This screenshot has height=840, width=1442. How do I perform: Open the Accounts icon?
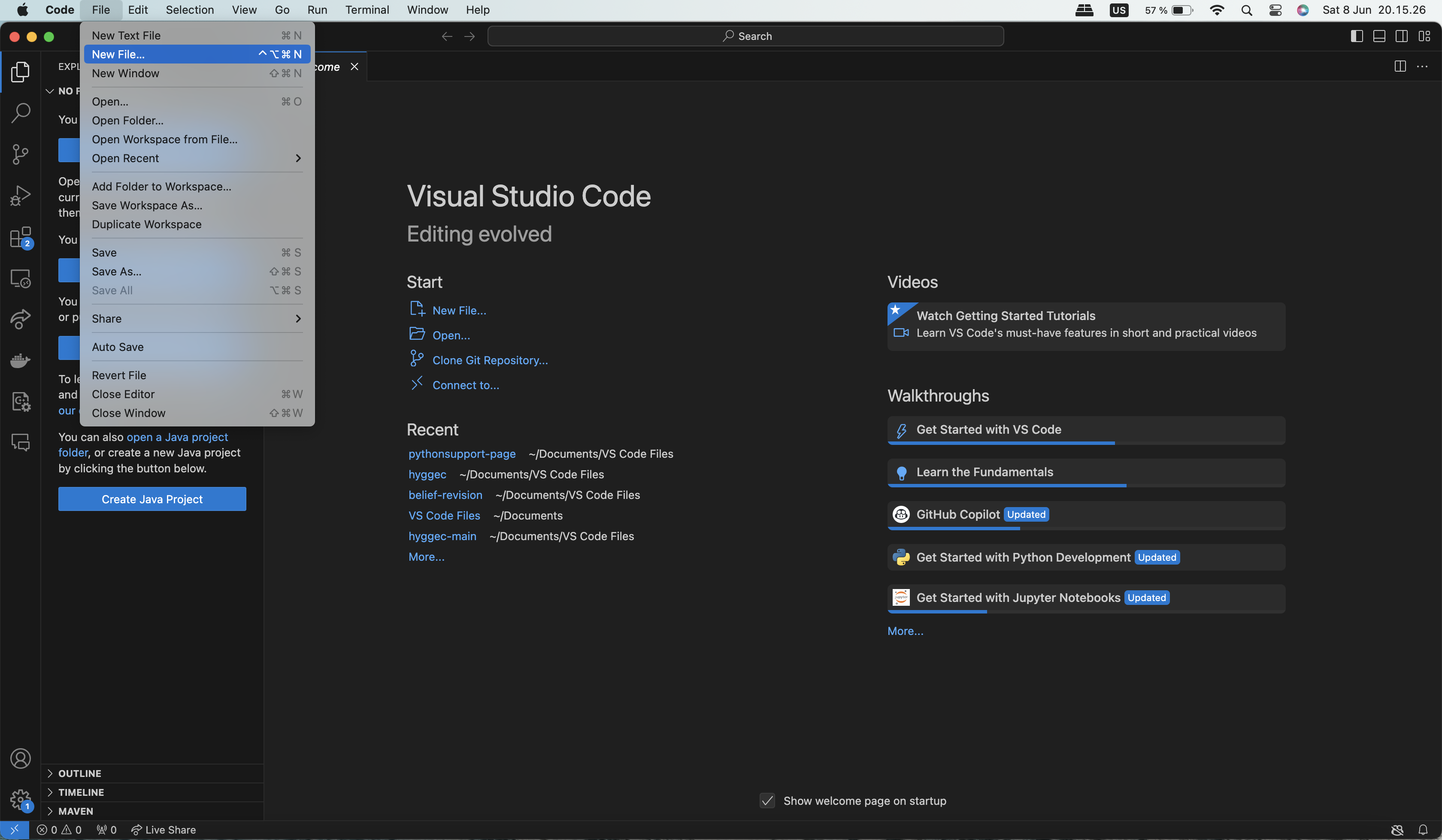click(x=21, y=758)
